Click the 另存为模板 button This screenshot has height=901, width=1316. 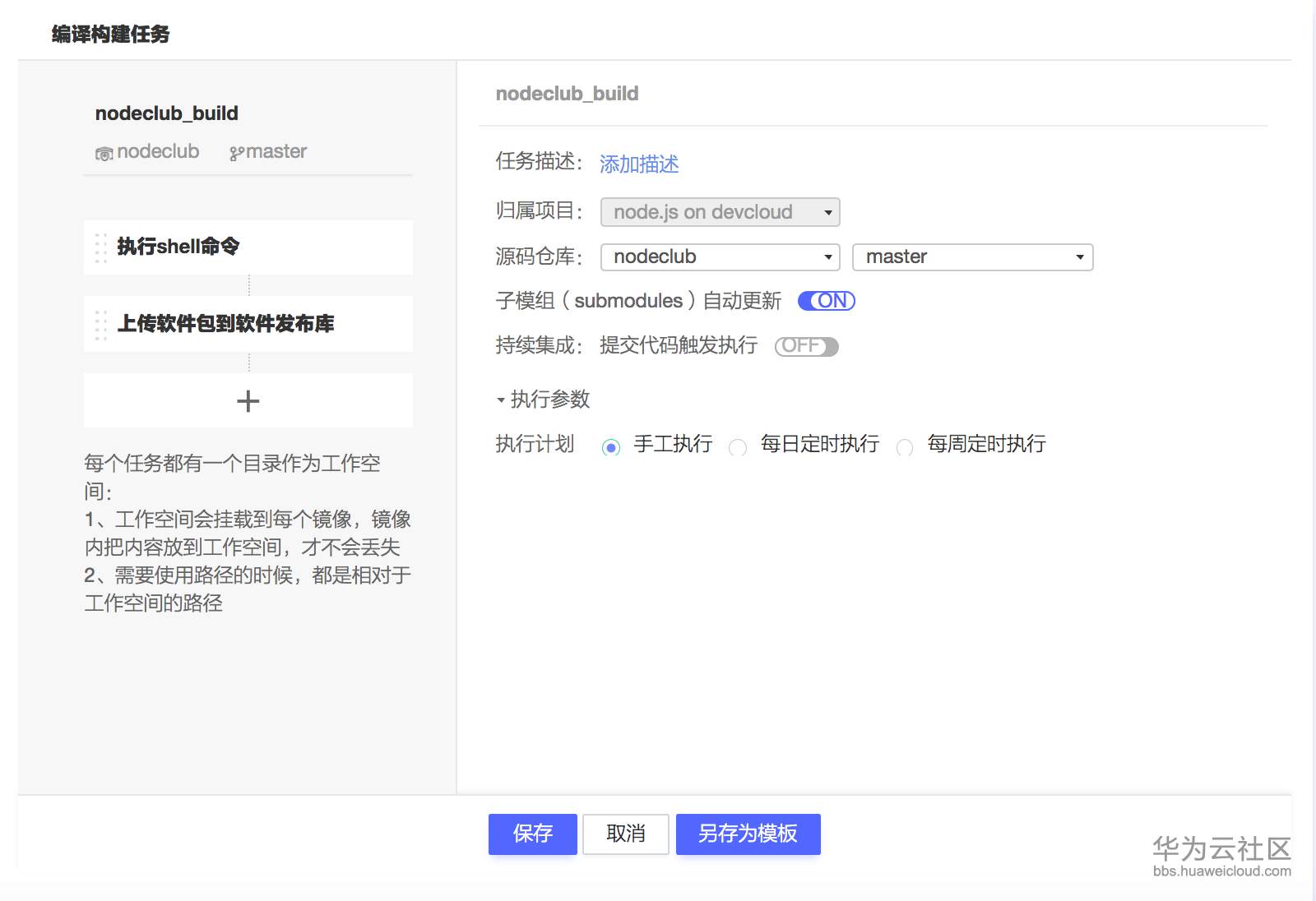click(747, 834)
